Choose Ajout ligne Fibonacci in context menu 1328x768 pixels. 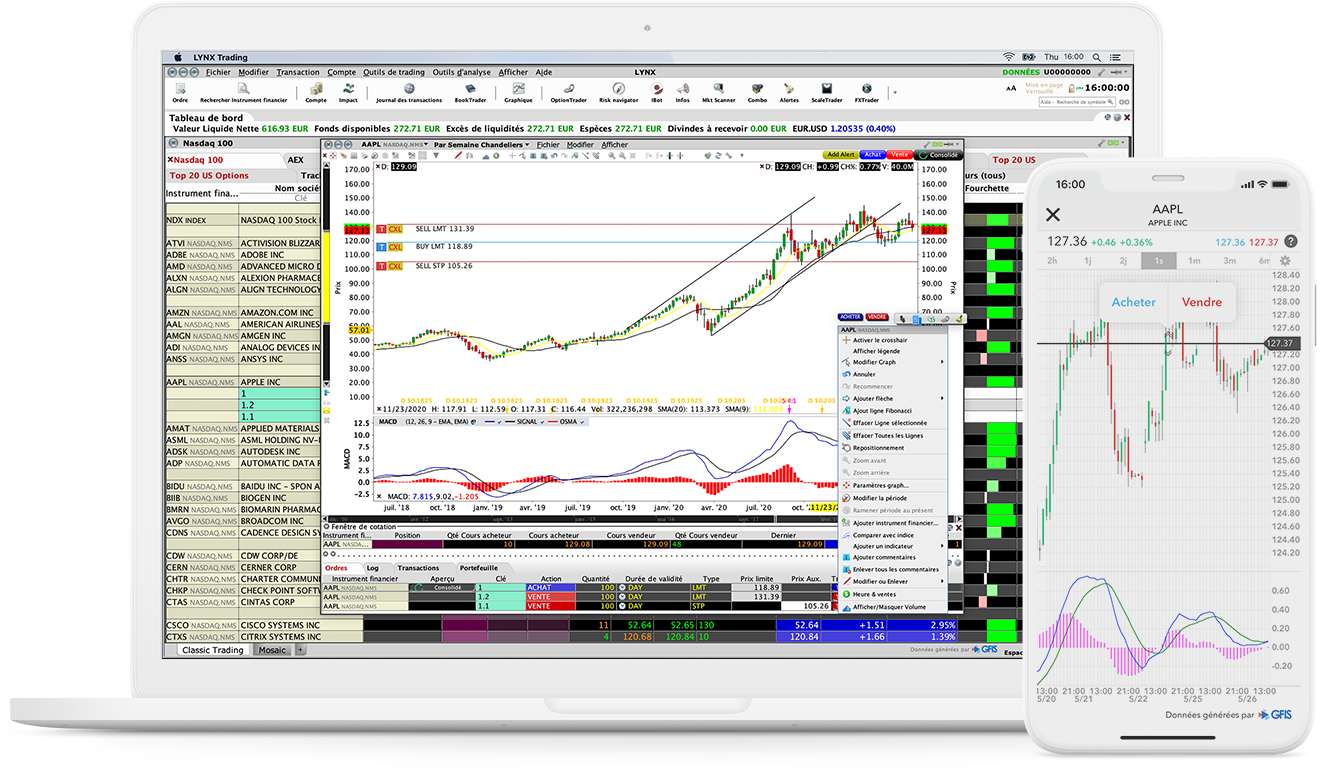895,411
